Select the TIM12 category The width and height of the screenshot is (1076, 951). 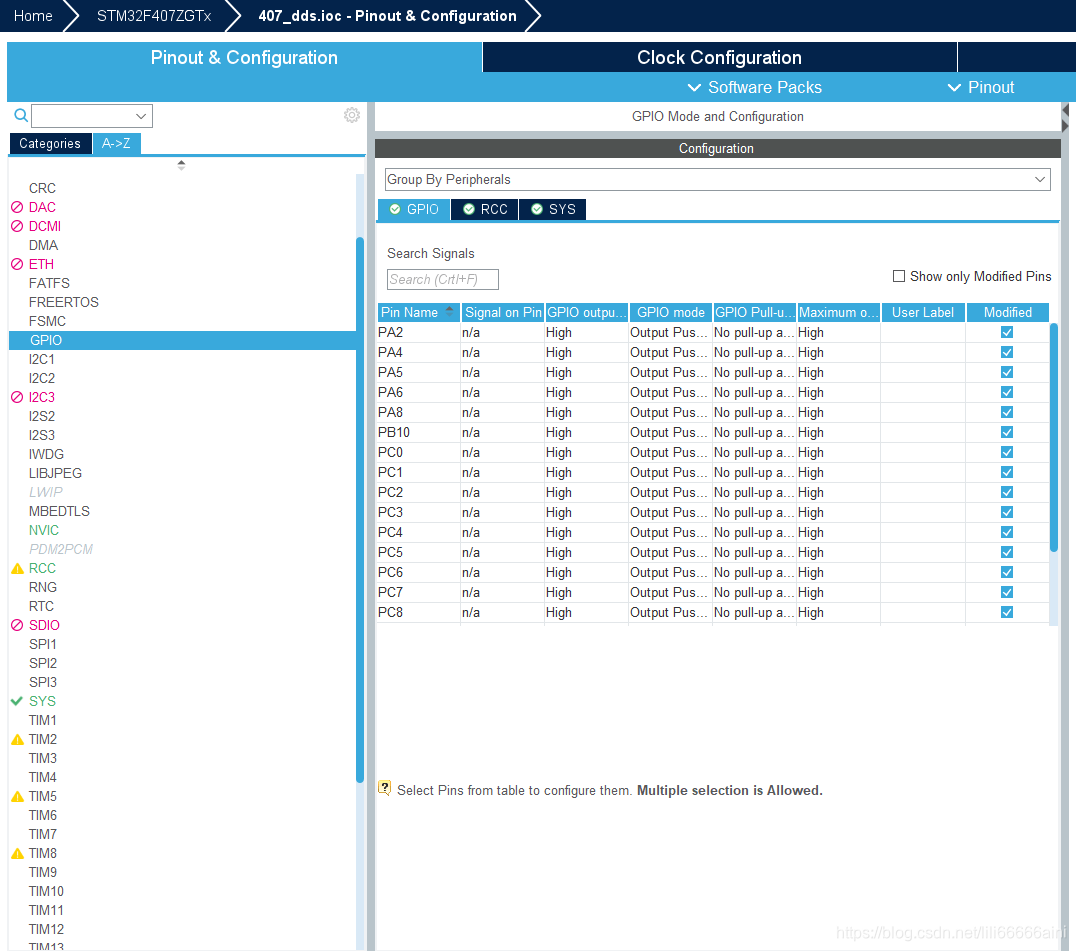[x=46, y=929]
